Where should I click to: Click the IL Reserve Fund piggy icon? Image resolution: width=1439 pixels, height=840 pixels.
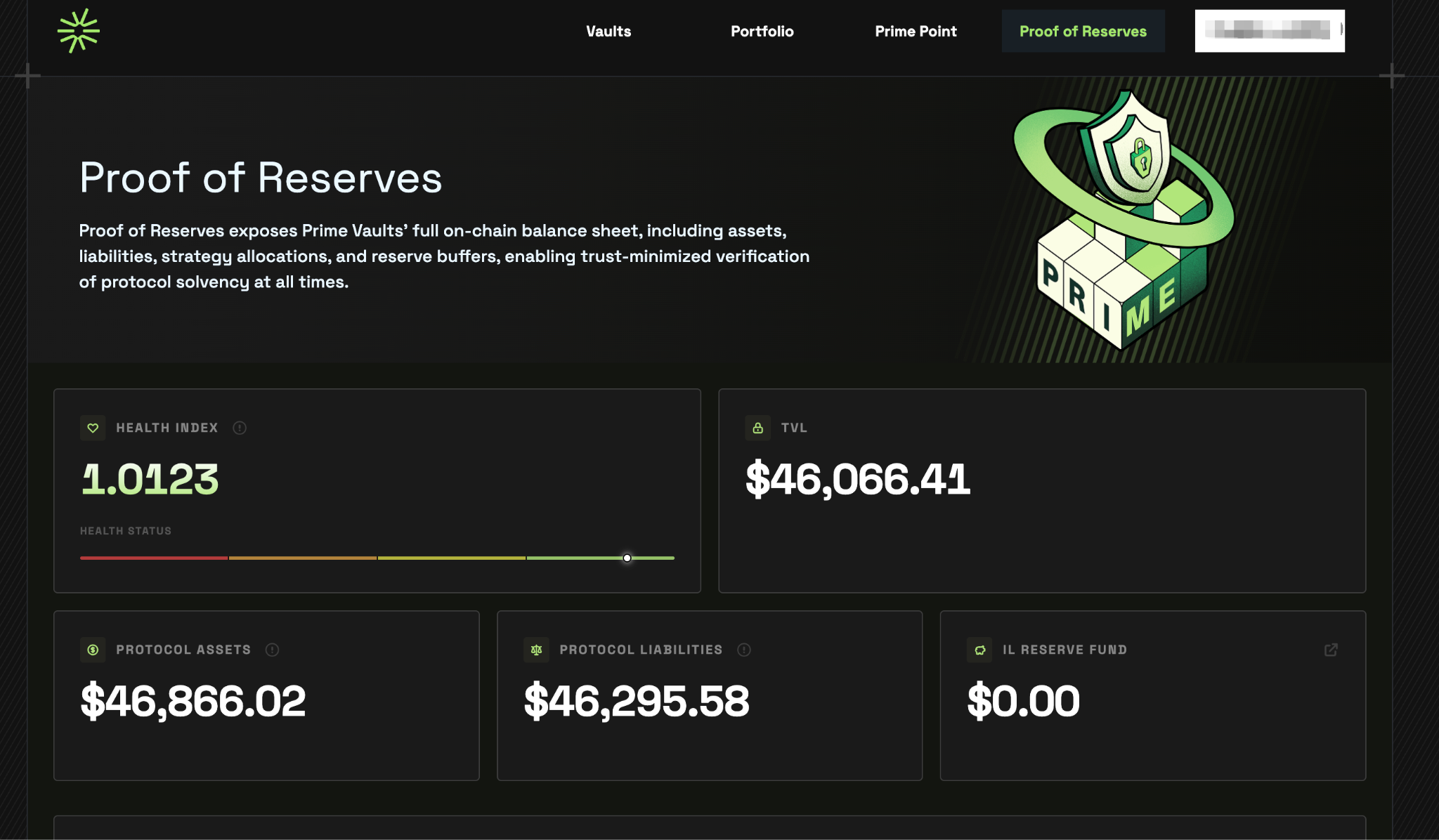tap(979, 650)
